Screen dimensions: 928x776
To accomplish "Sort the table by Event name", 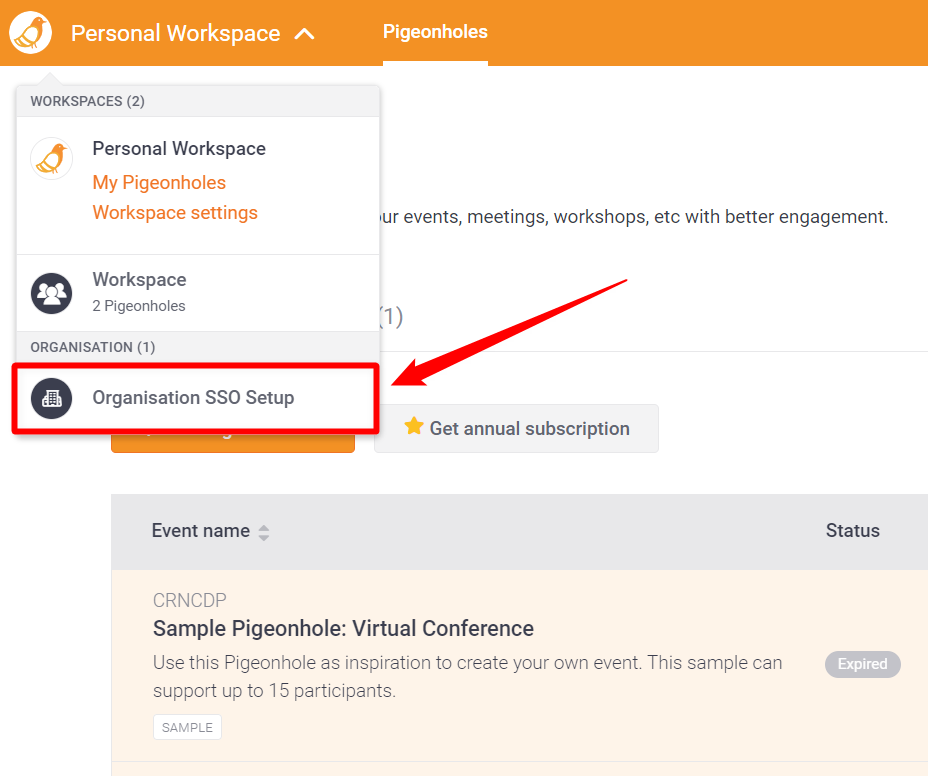I will point(264,532).
